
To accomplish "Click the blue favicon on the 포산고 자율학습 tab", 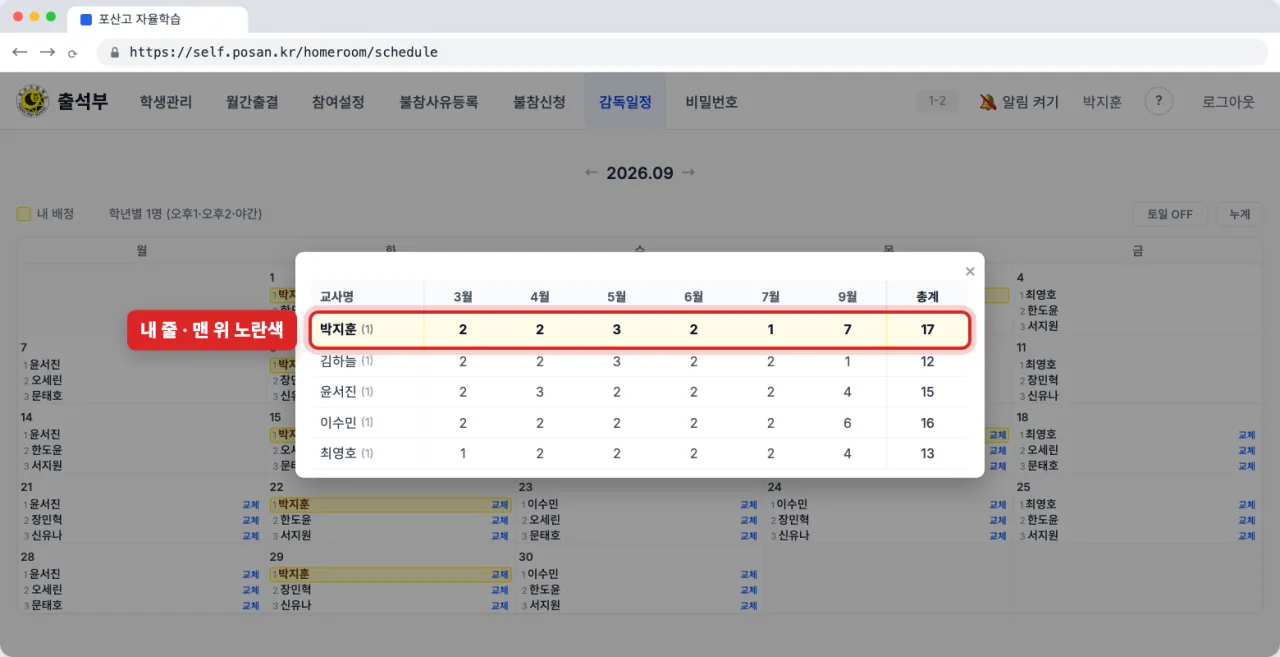I will point(85,19).
